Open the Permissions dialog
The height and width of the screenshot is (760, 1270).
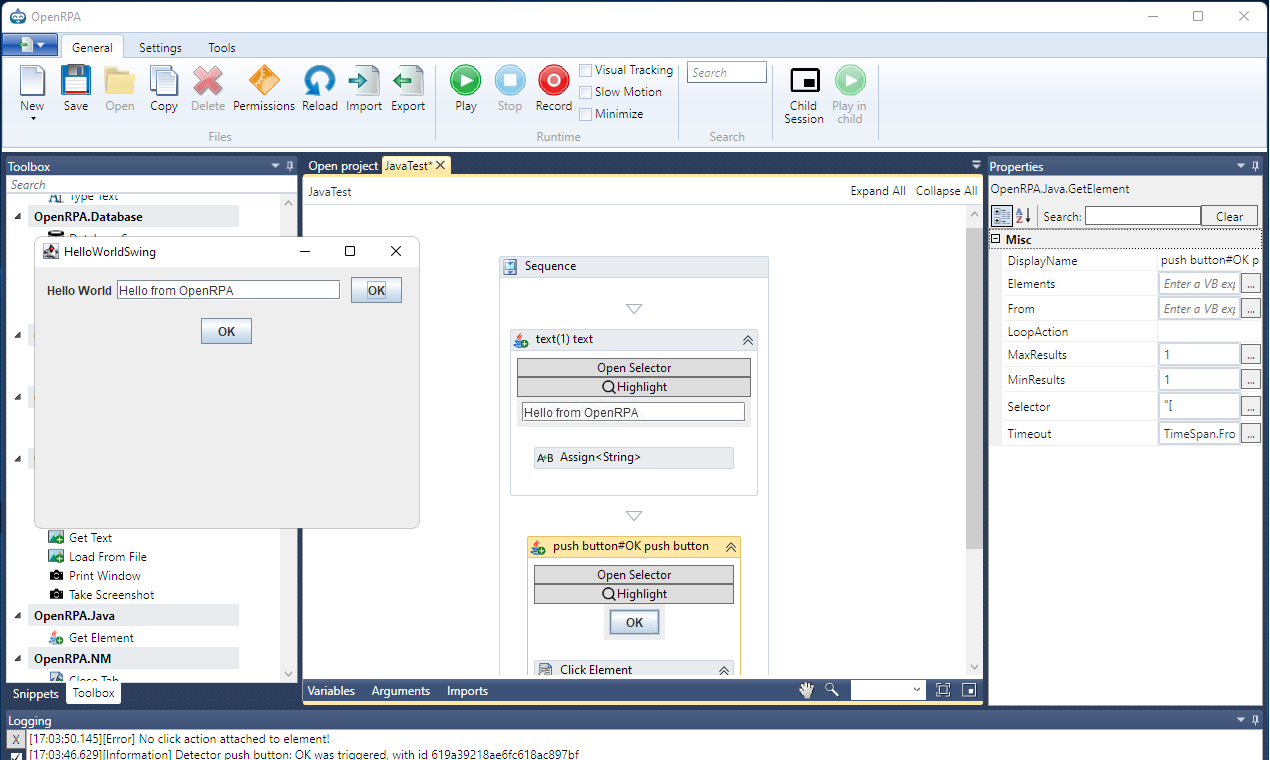[264, 89]
